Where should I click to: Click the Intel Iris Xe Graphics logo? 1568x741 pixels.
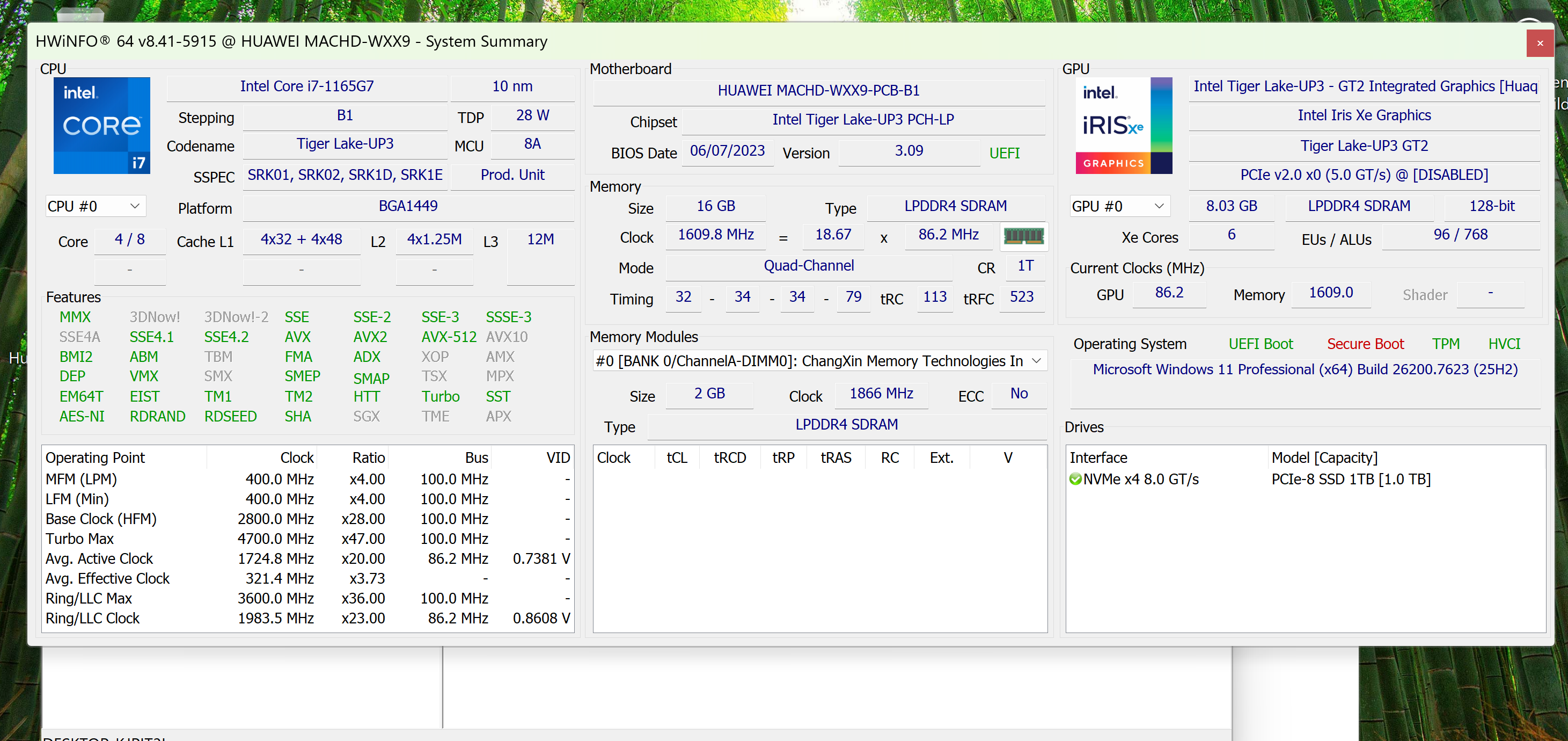pyautogui.click(x=1124, y=126)
